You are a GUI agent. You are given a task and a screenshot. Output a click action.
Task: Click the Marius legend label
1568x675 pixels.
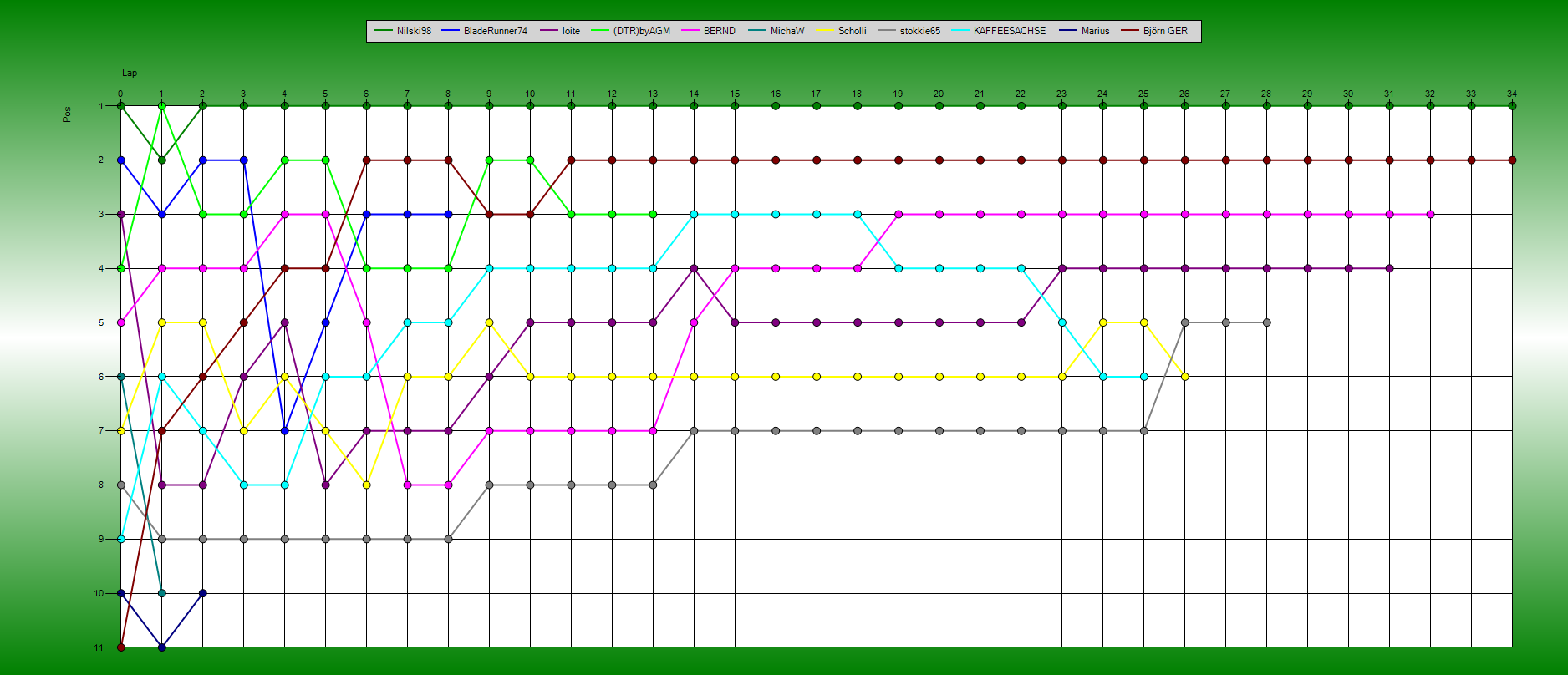1095,31
